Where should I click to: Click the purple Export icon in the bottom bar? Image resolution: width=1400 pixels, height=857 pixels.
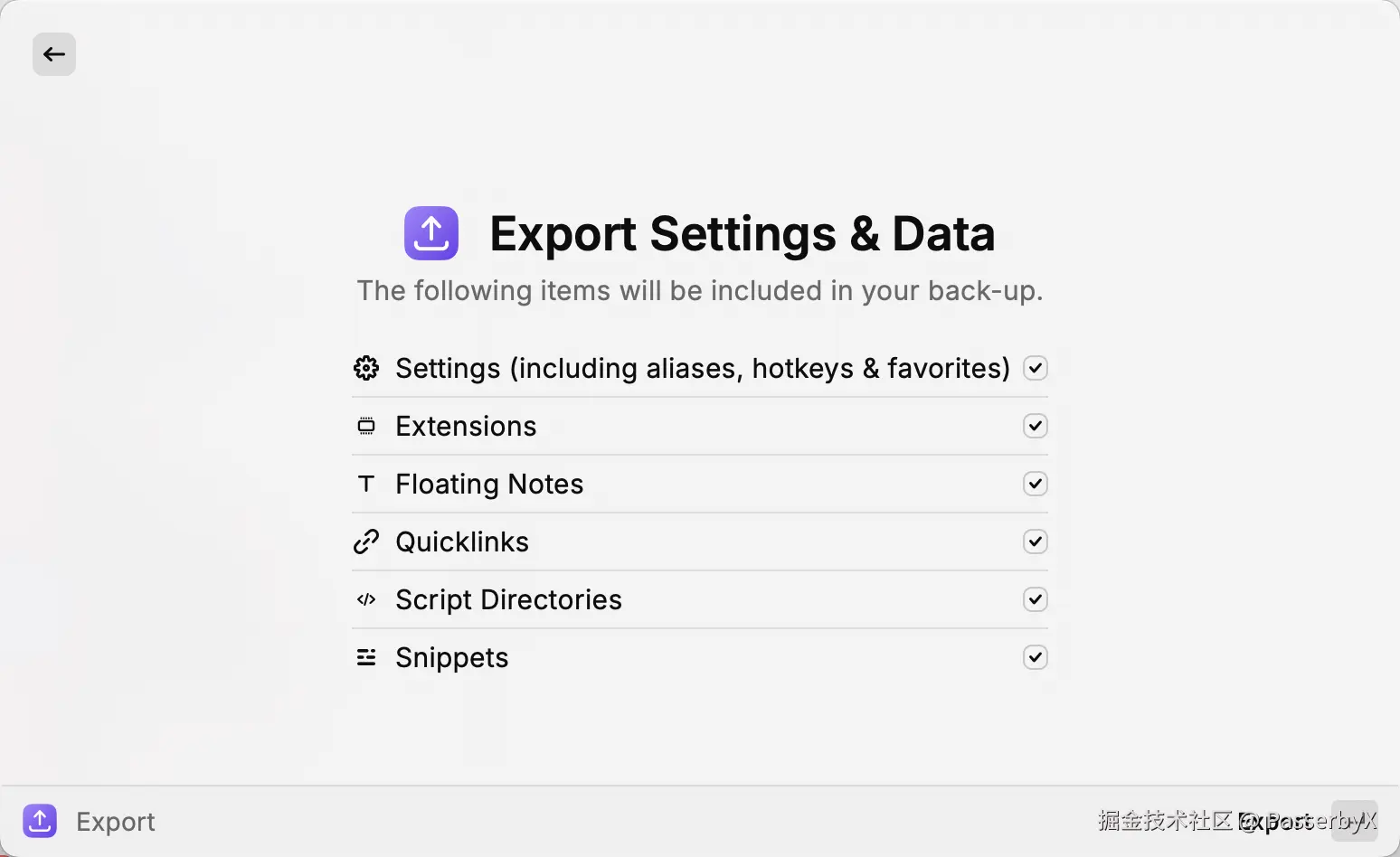[40, 821]
